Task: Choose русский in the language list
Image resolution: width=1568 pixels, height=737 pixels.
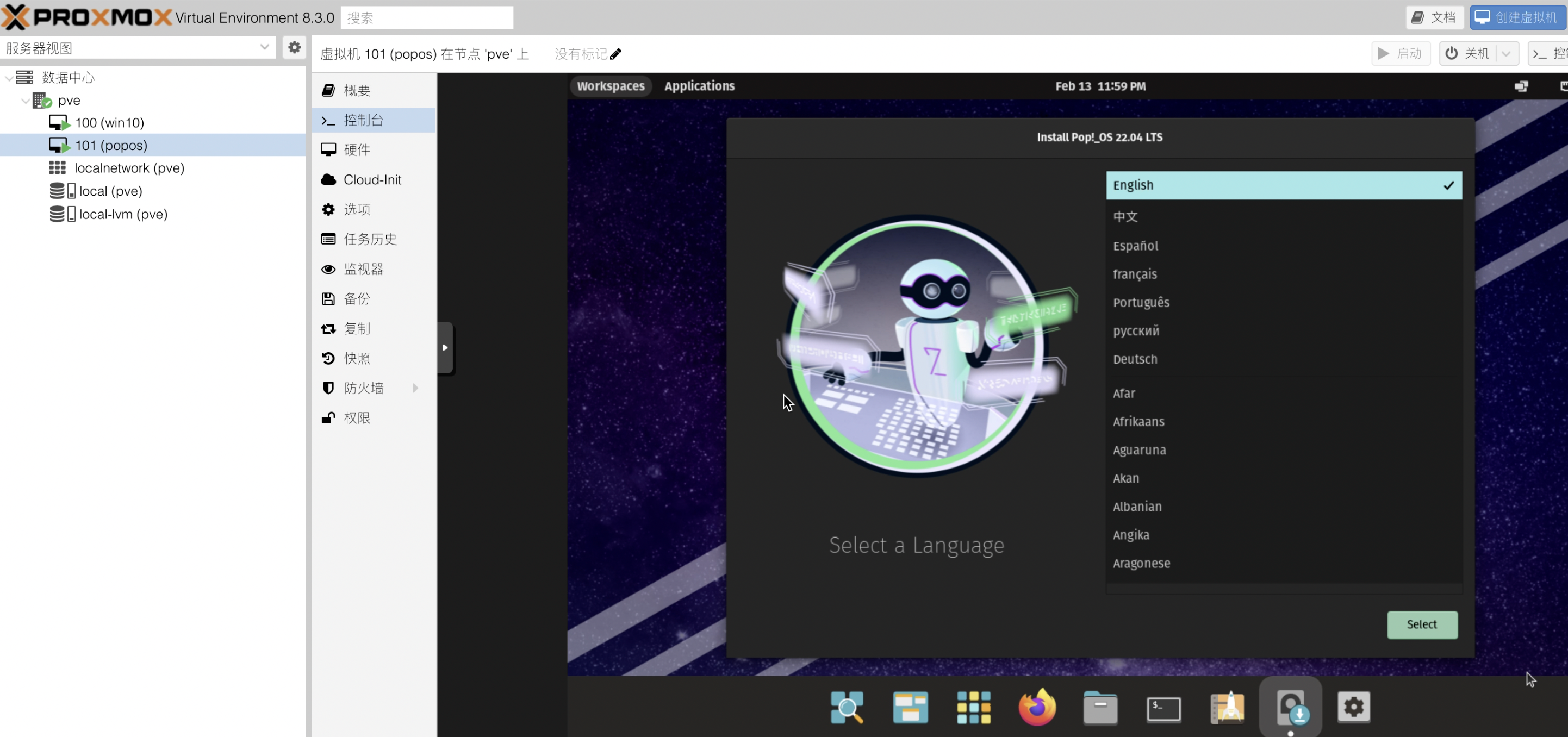Action: [1284, 330]
